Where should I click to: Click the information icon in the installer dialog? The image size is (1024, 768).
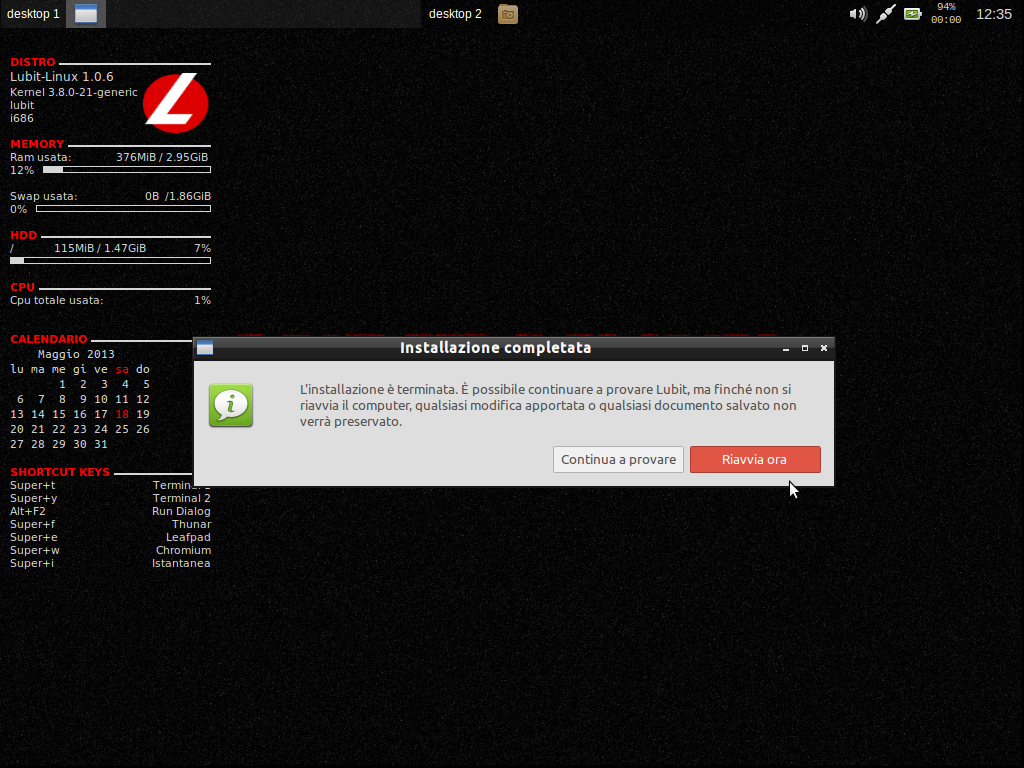pyautogui.click(x=232, y=404)
